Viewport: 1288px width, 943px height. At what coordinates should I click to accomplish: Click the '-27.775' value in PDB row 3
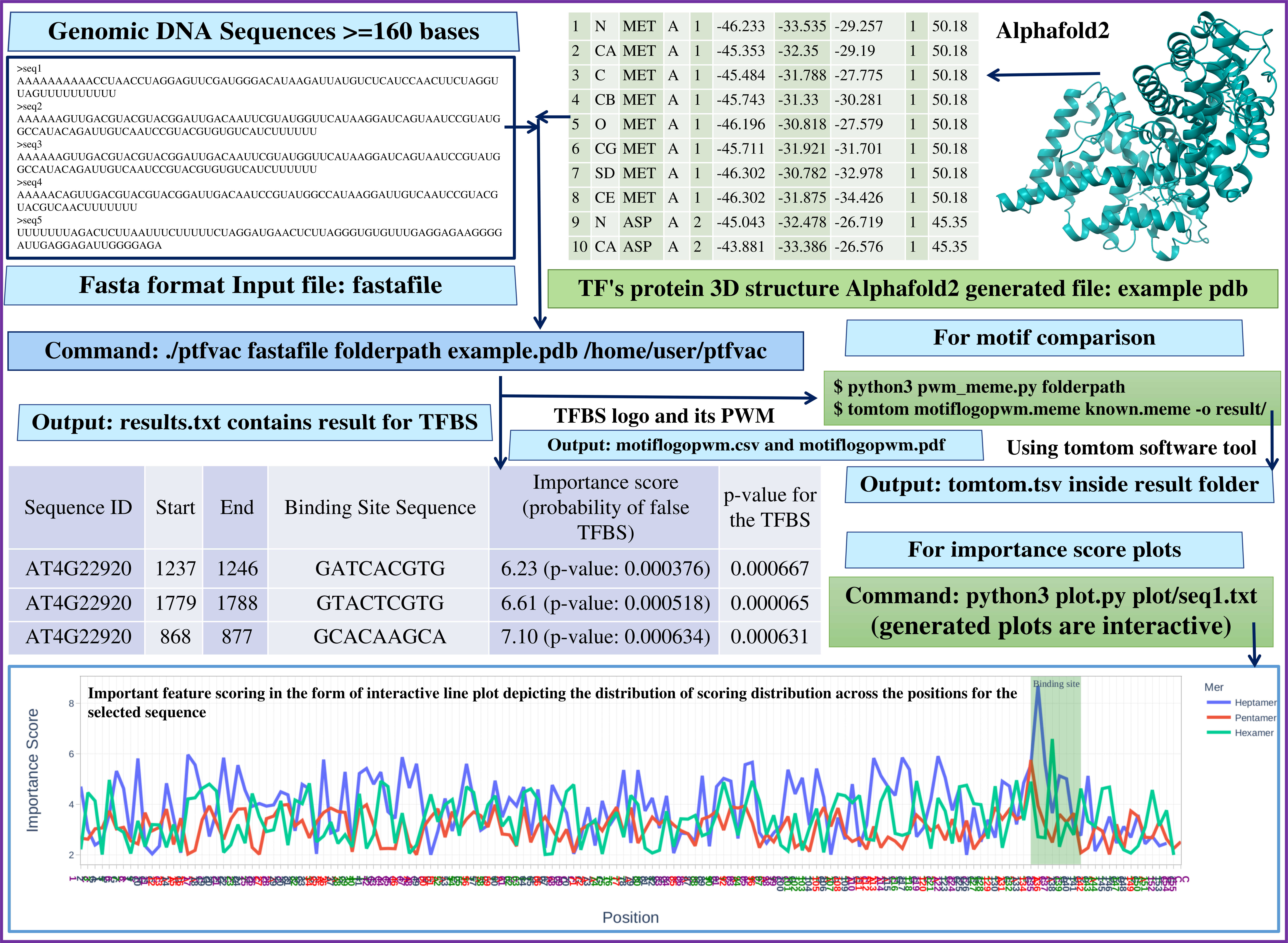(x=859, y=75)
